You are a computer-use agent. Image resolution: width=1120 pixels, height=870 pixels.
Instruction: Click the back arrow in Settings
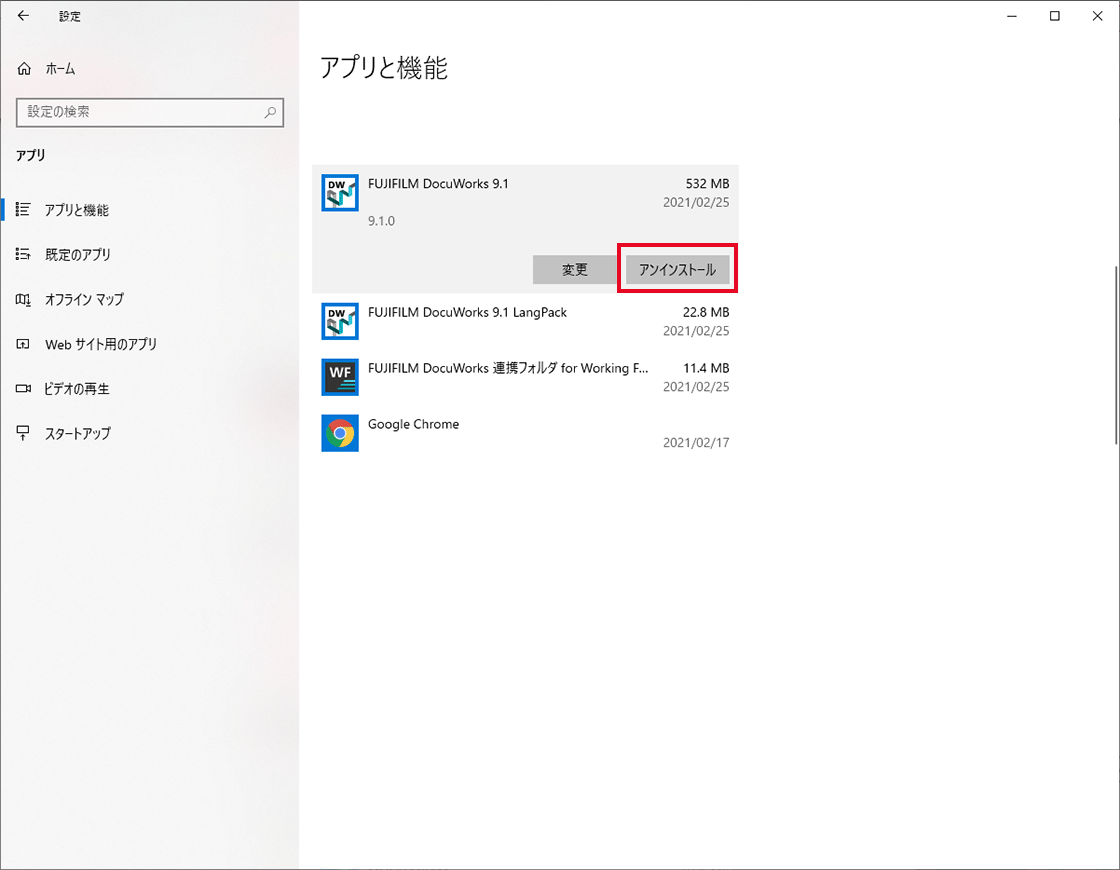point(23,16)
